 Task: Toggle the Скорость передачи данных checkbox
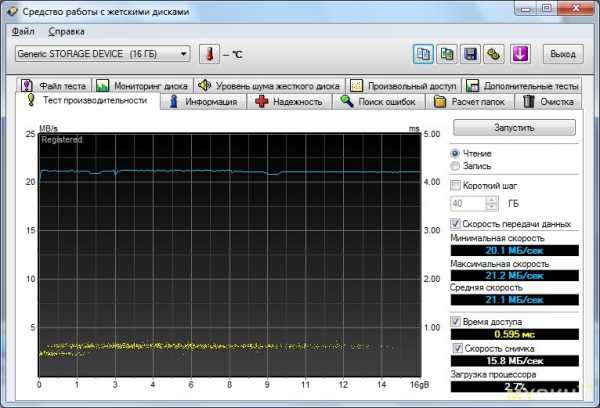pos(457,224)
